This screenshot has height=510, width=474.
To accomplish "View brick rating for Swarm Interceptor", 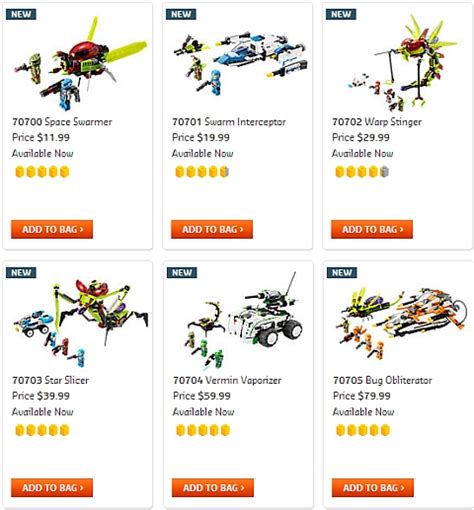I will click(202, 172).
